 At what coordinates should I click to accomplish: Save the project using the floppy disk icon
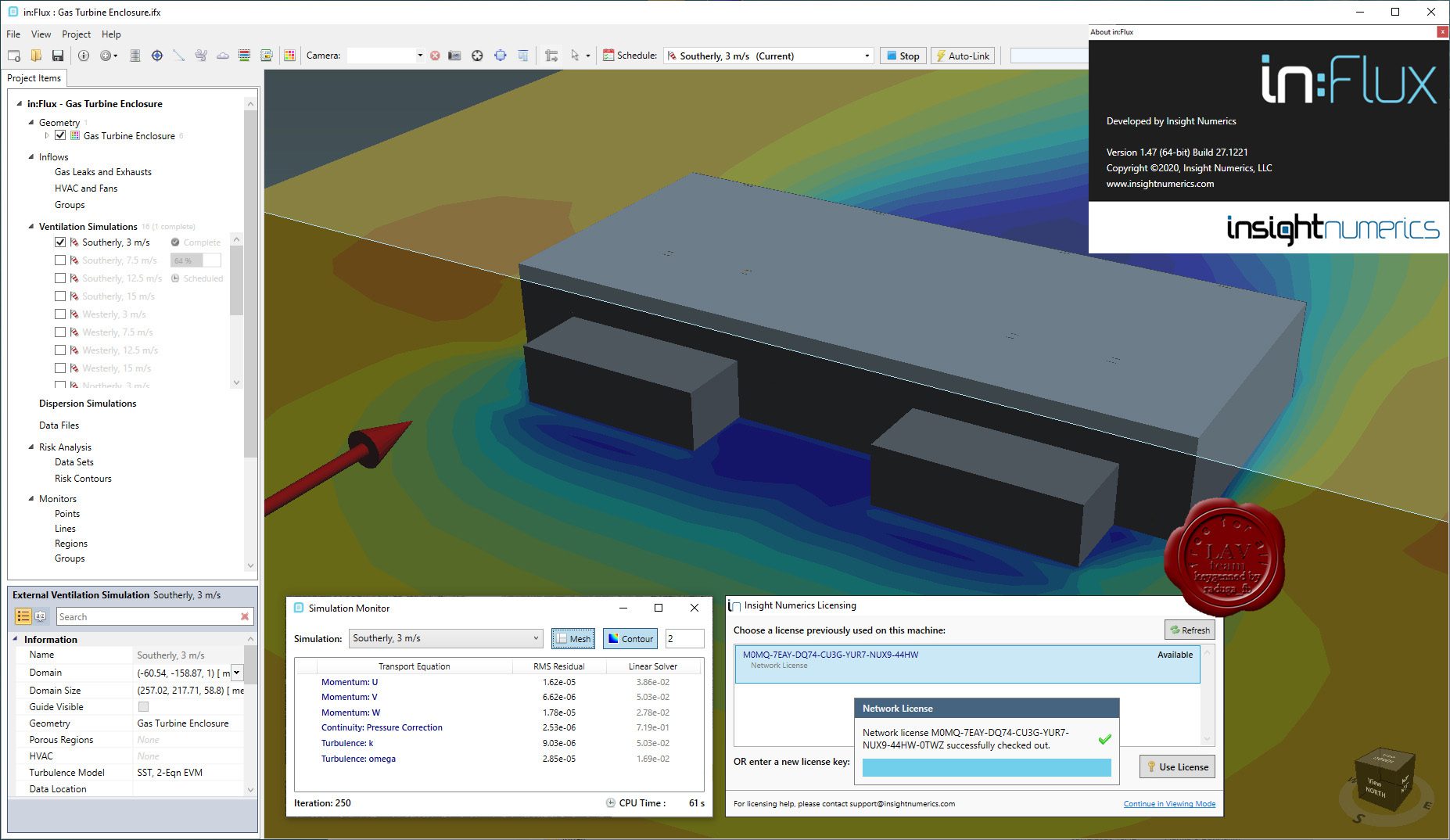click(58, 56)
